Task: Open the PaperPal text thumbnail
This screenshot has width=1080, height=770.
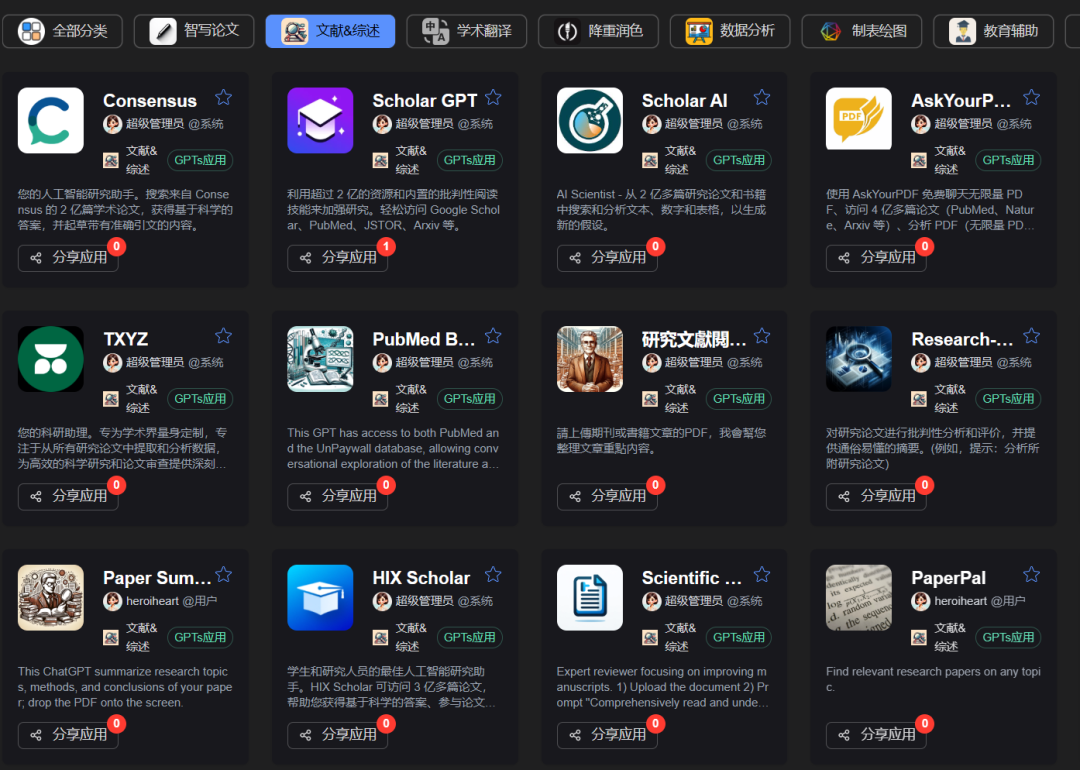Action: tap(859, 598)
